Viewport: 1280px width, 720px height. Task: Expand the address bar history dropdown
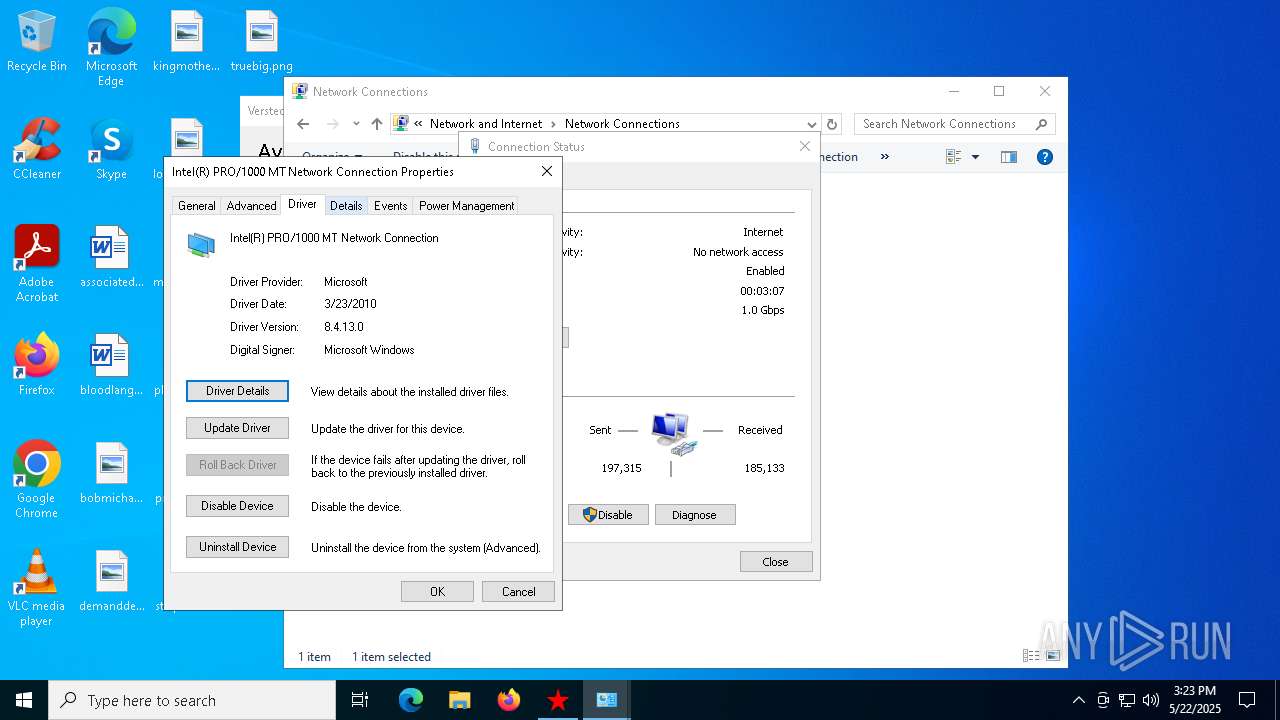pyautogui.click(x=811, y=124)
